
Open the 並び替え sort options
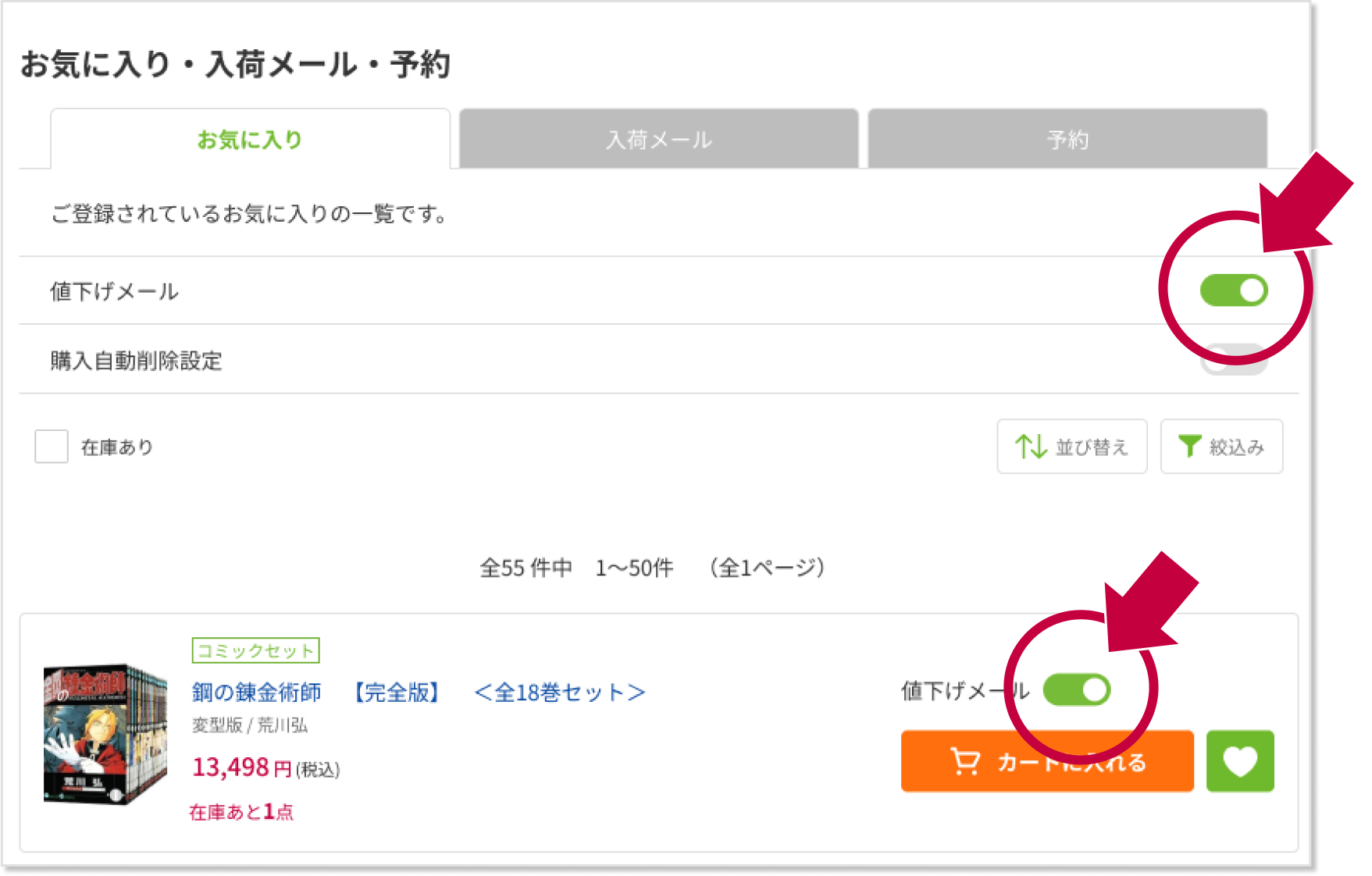coord(1071,447)
